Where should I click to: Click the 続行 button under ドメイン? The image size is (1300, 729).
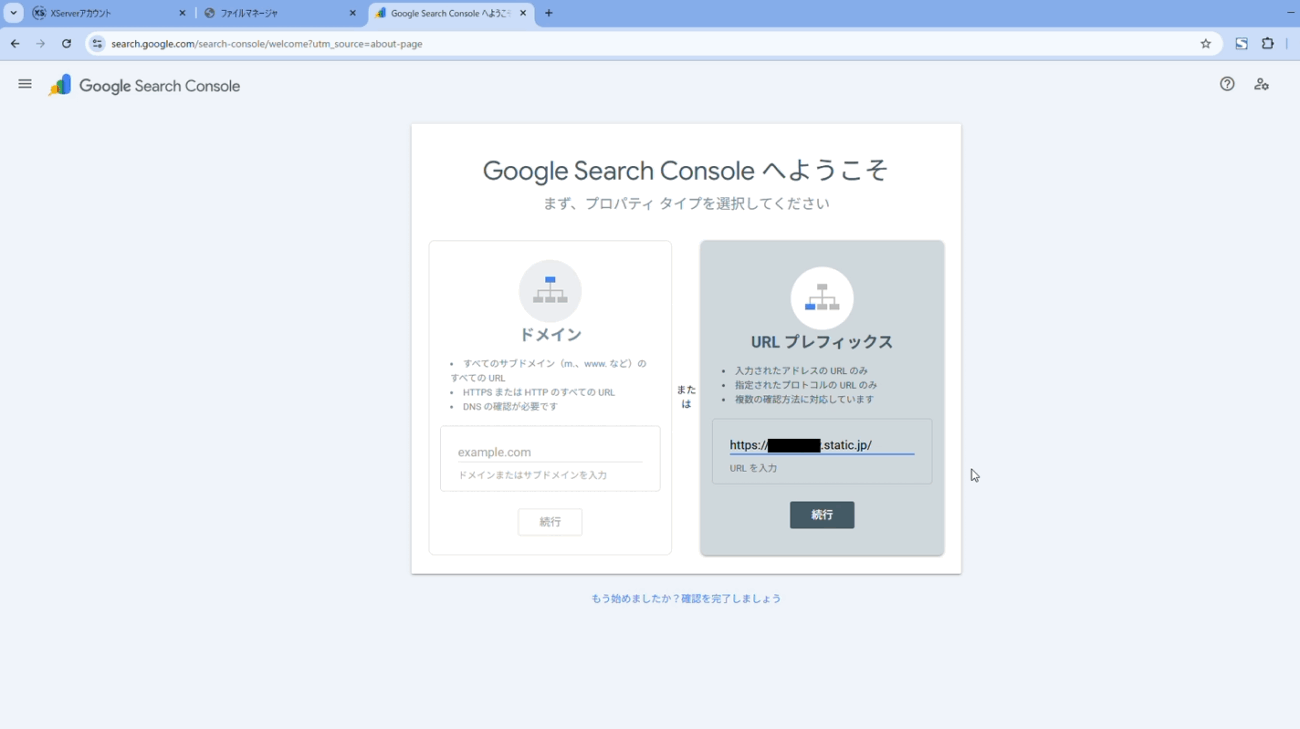pyautogui.click(x=549, y=522)
